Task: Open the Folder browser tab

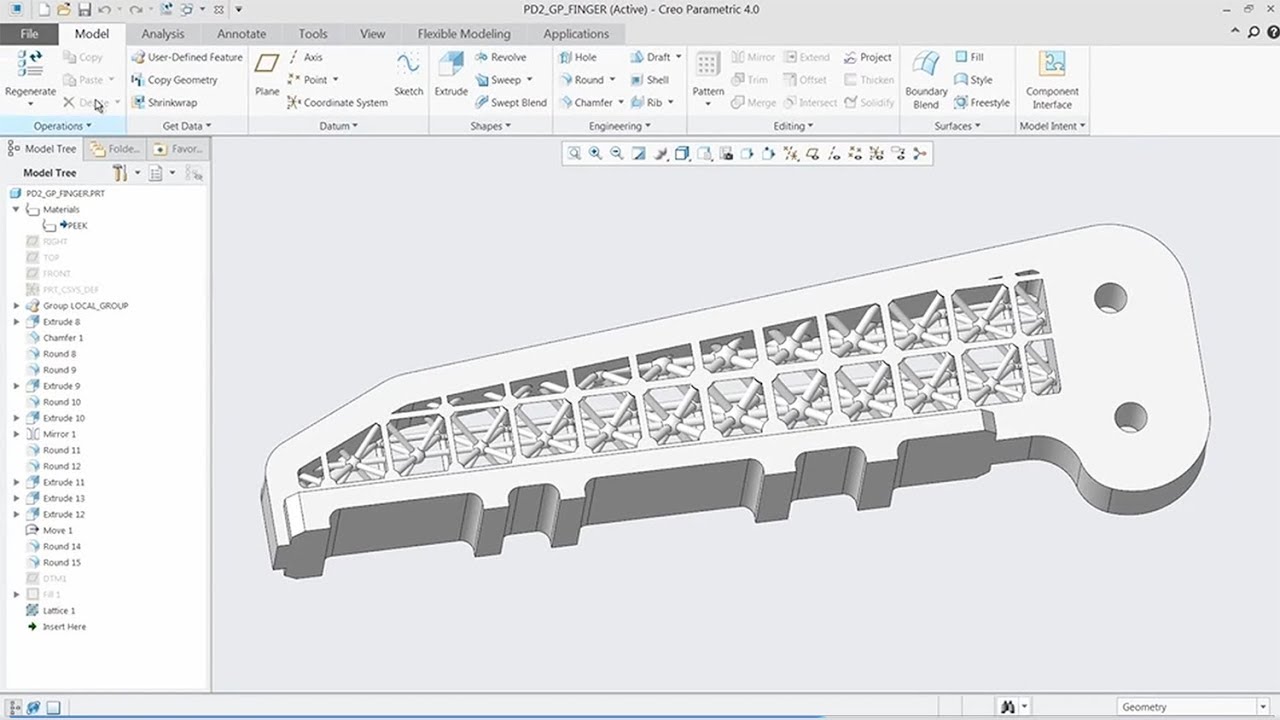Action: click(116, 149)
